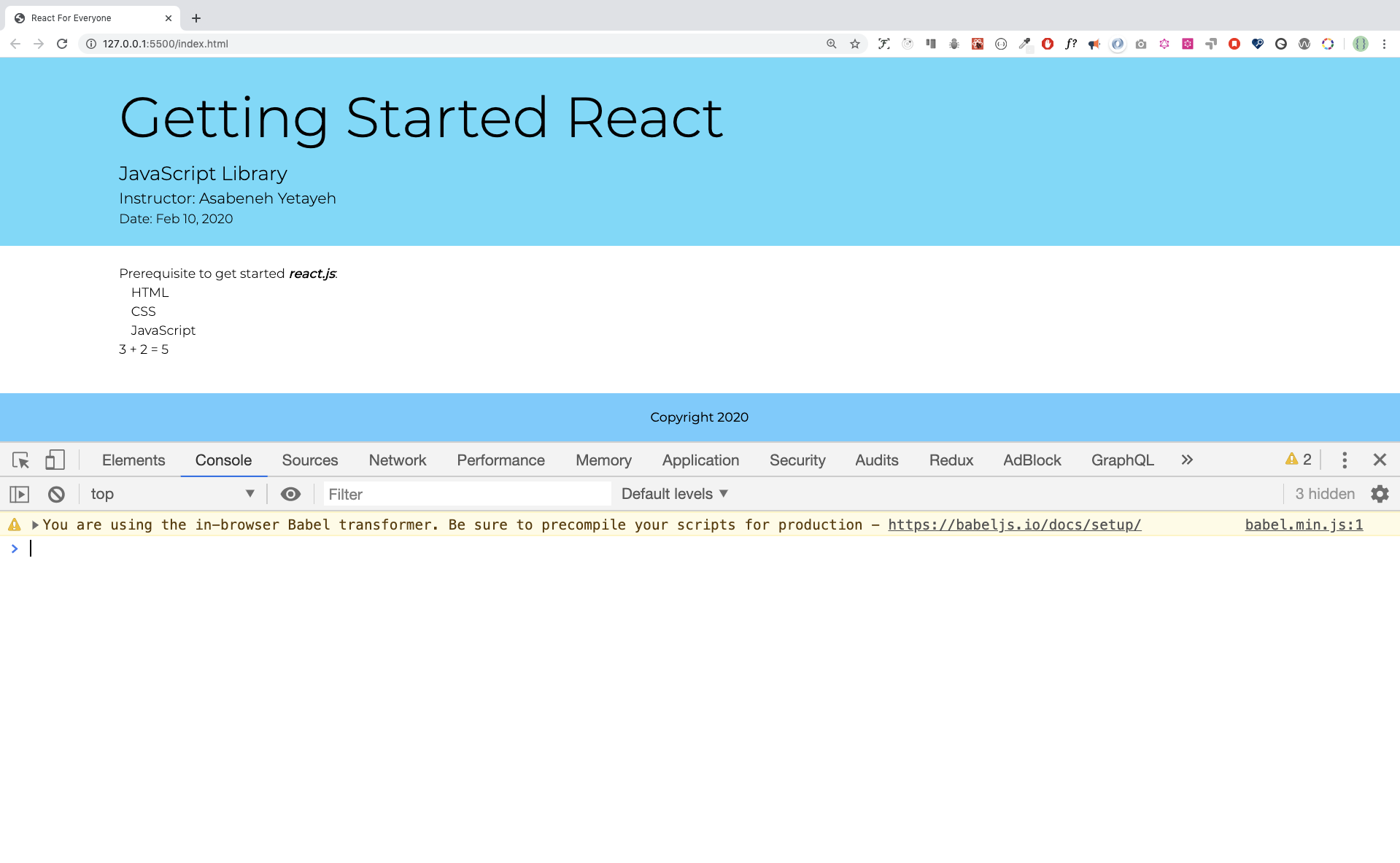Open the Performance tab
Viewport: 1400px width, 863px height.
(500, 460)
